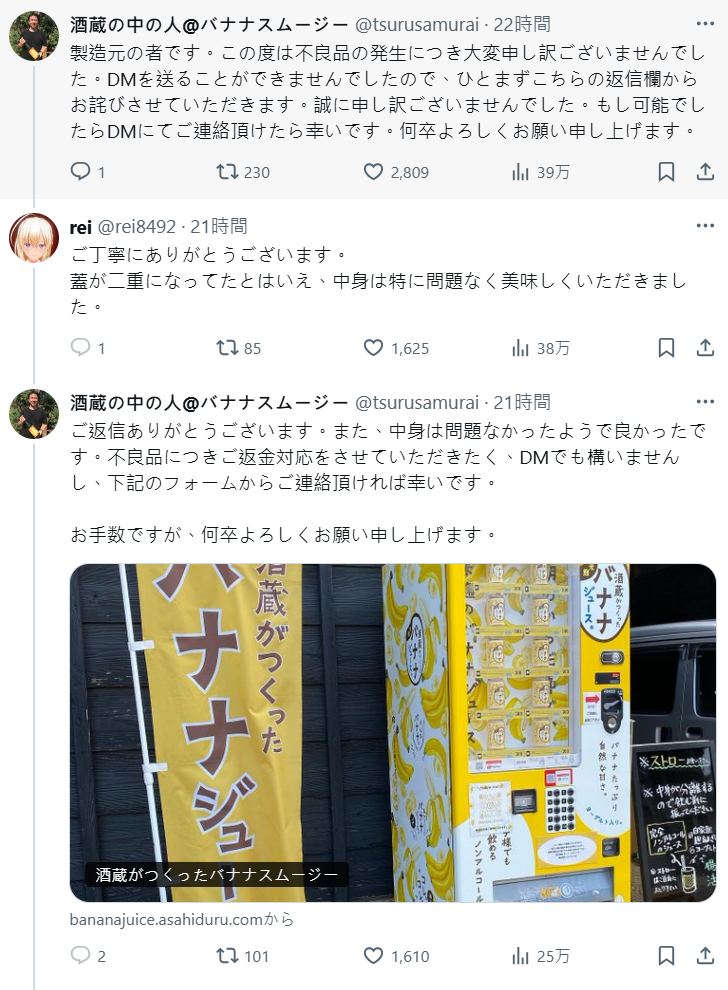Share the first tweet from tsurusamurai
The width and height of the screenshot is (728, 990).
pyautogui.click(x=705, y=172)
